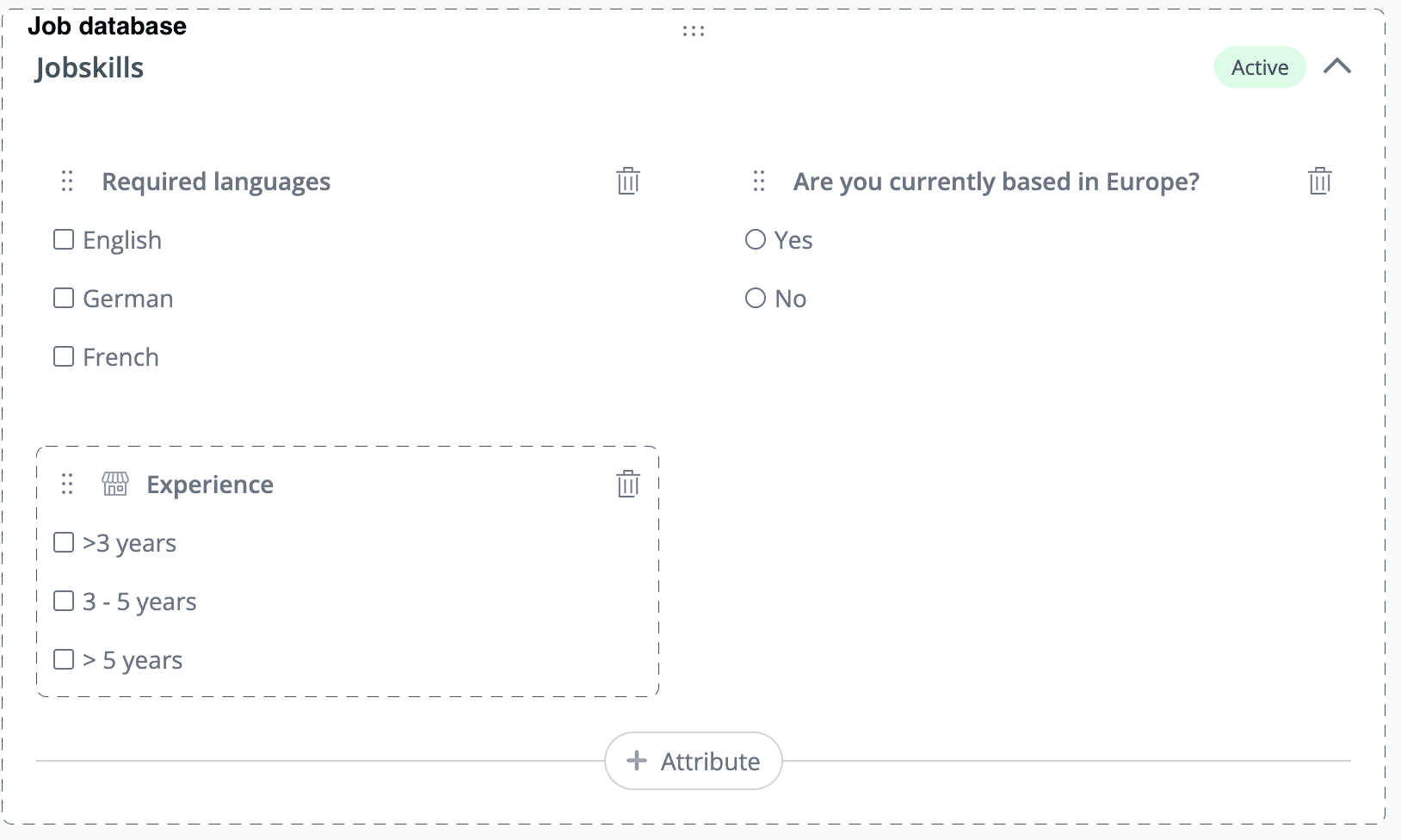1401x840 pixels.
Task: Tick the 3 - 5 years checkbox
Action: [64, 602]
